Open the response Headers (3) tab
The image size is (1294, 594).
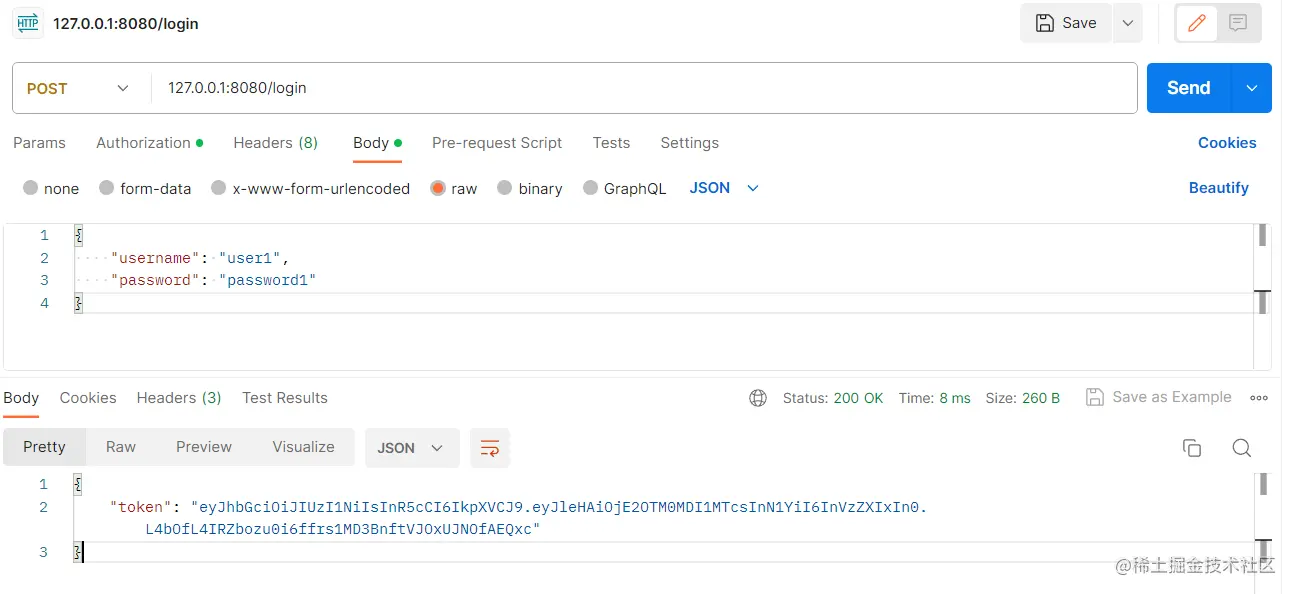[x=179, y=398]
